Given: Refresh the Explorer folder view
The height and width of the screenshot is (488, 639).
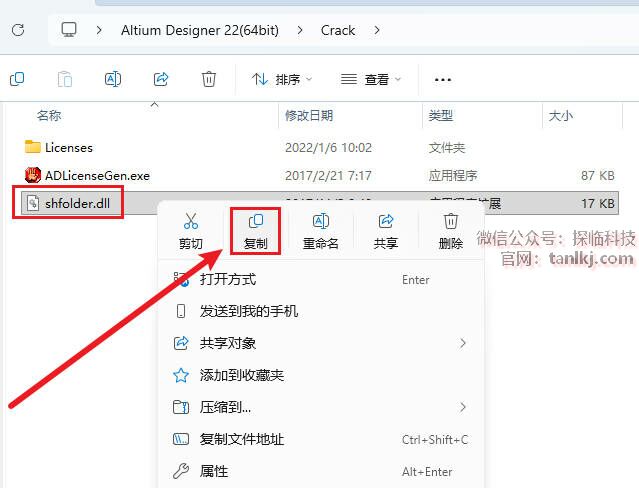Looking at the screenshot, I should [x=18, y=30].
